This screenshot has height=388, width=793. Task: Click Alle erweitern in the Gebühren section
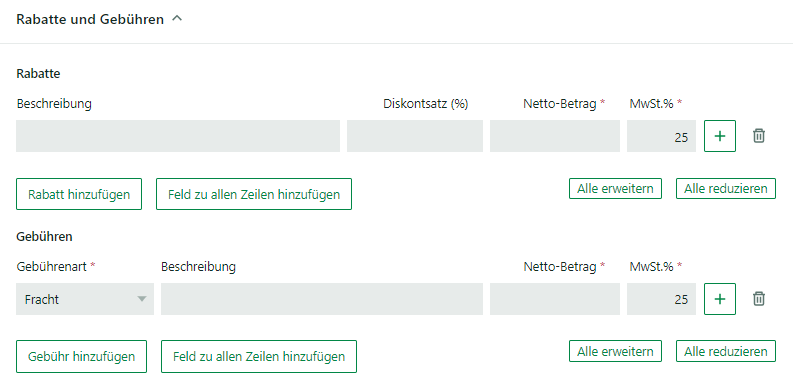pyautogui.click(x=615, y=351)
